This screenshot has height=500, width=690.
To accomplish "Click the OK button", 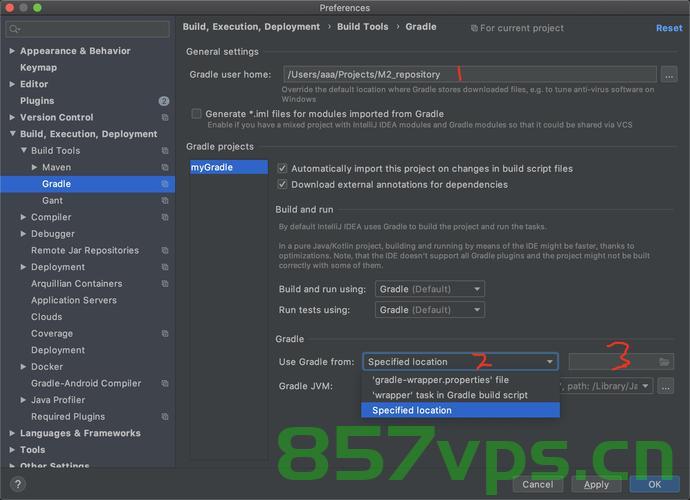I will click(x=654, y=484).
